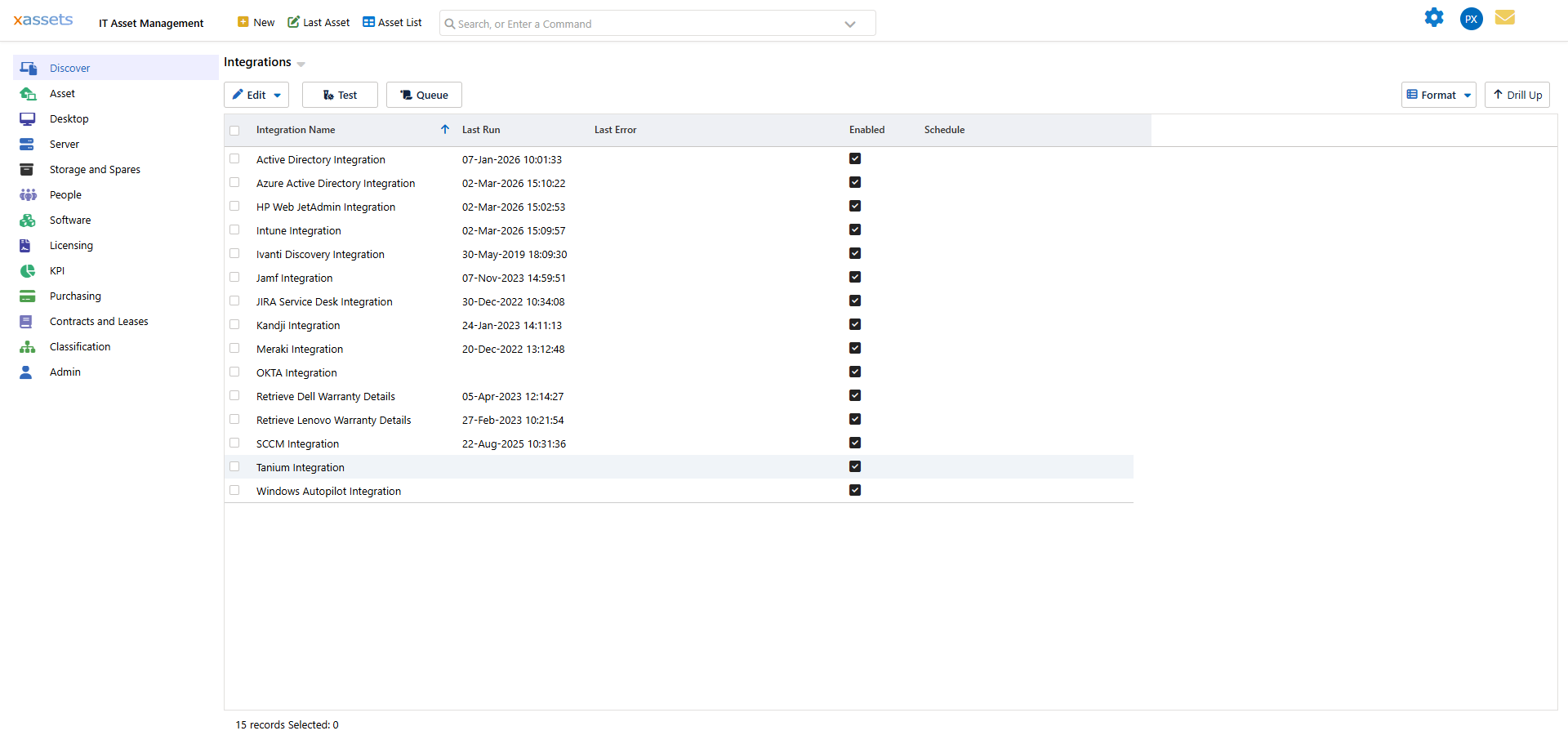Open the search bar dropdown chevron
This screenshot has width=1568, height=744.
(x=850, y=23)
